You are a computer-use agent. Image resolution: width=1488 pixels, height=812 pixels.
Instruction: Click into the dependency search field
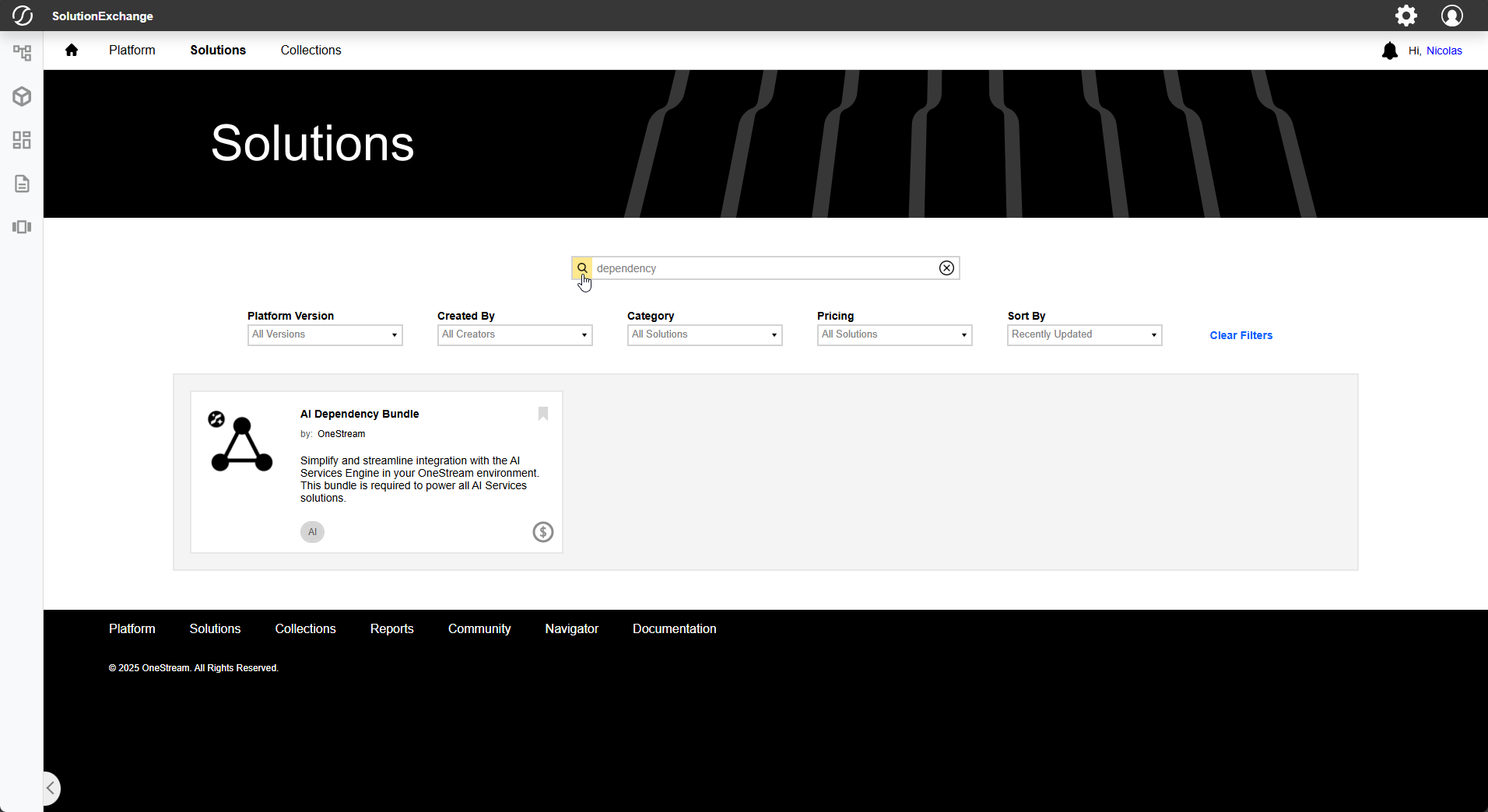click(x=763, y=268)
